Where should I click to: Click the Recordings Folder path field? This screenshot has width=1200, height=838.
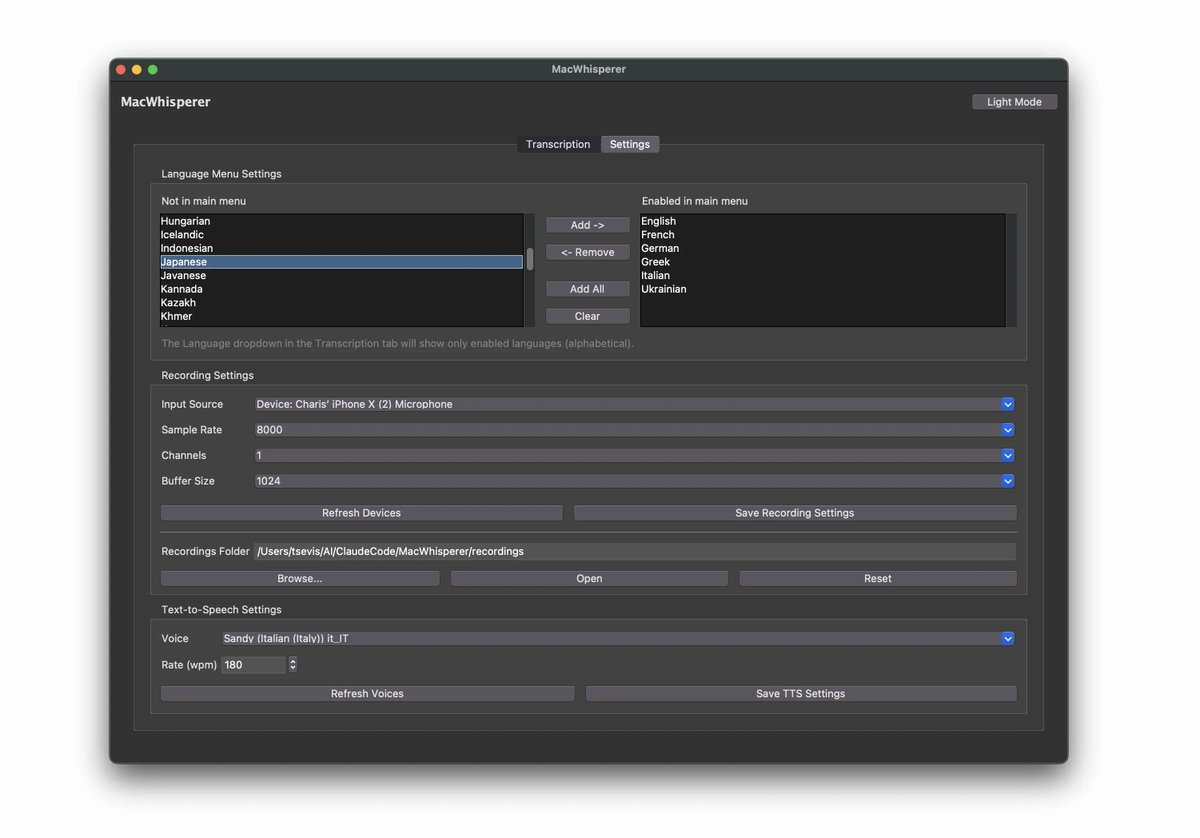tap(635, 551)
